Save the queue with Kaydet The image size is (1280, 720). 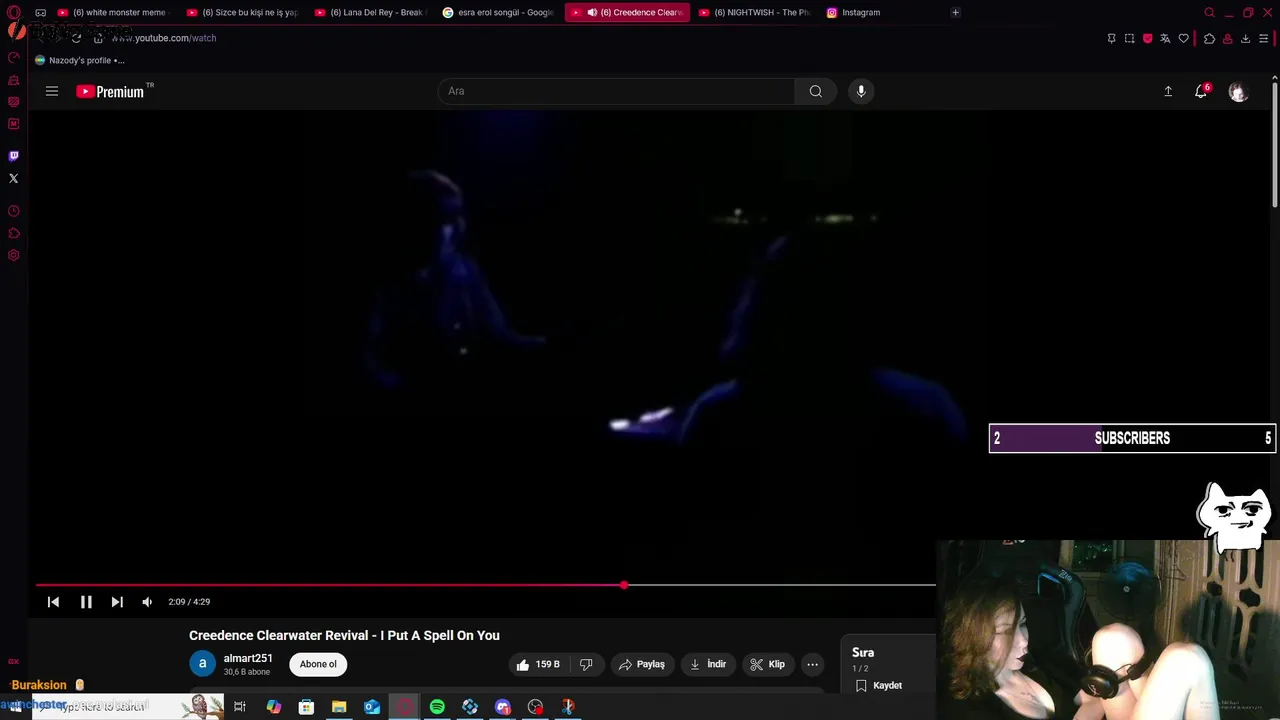pyautogui.click(x=879, y=686)
